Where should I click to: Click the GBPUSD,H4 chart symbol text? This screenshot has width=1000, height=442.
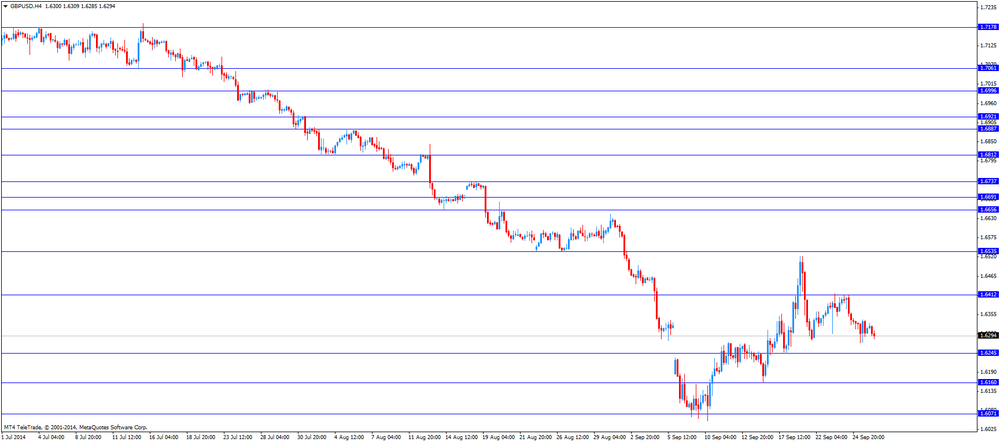pyautogui.click(x=24, y=6)
